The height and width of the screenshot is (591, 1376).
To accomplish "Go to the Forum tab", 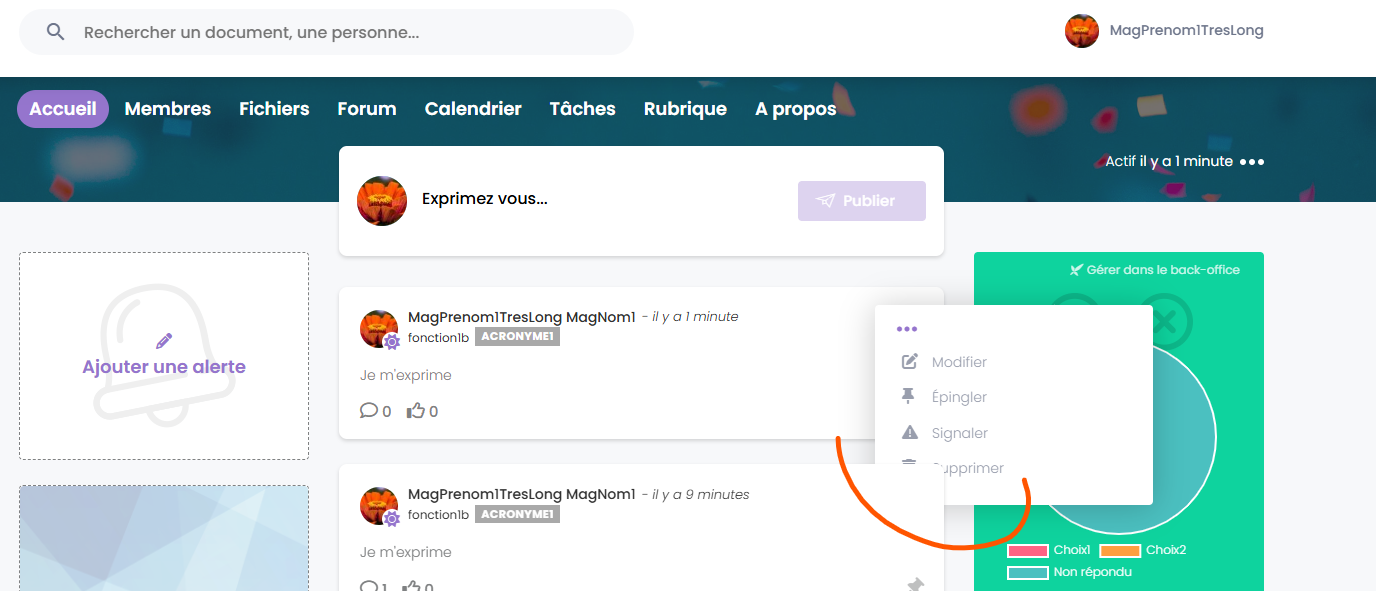I will tap(367, 109).
